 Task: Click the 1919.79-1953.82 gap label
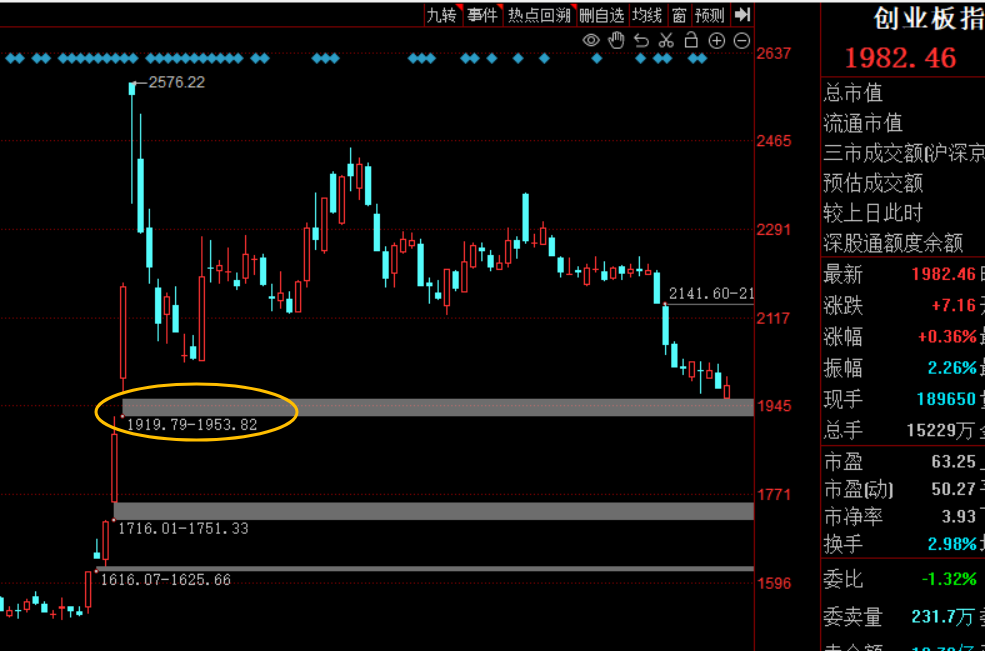coord(192,425)
